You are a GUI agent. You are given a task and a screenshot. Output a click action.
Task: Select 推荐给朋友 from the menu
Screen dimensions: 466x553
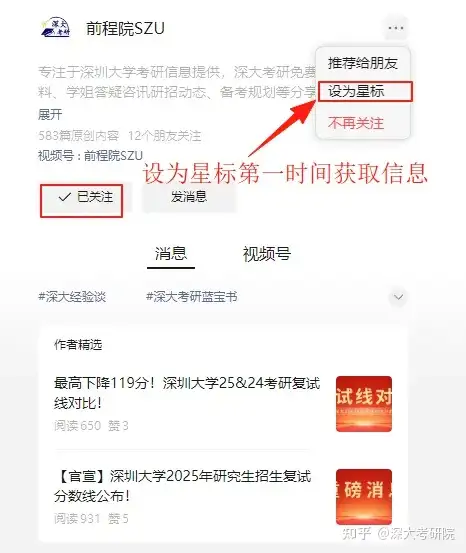point(363,63)
